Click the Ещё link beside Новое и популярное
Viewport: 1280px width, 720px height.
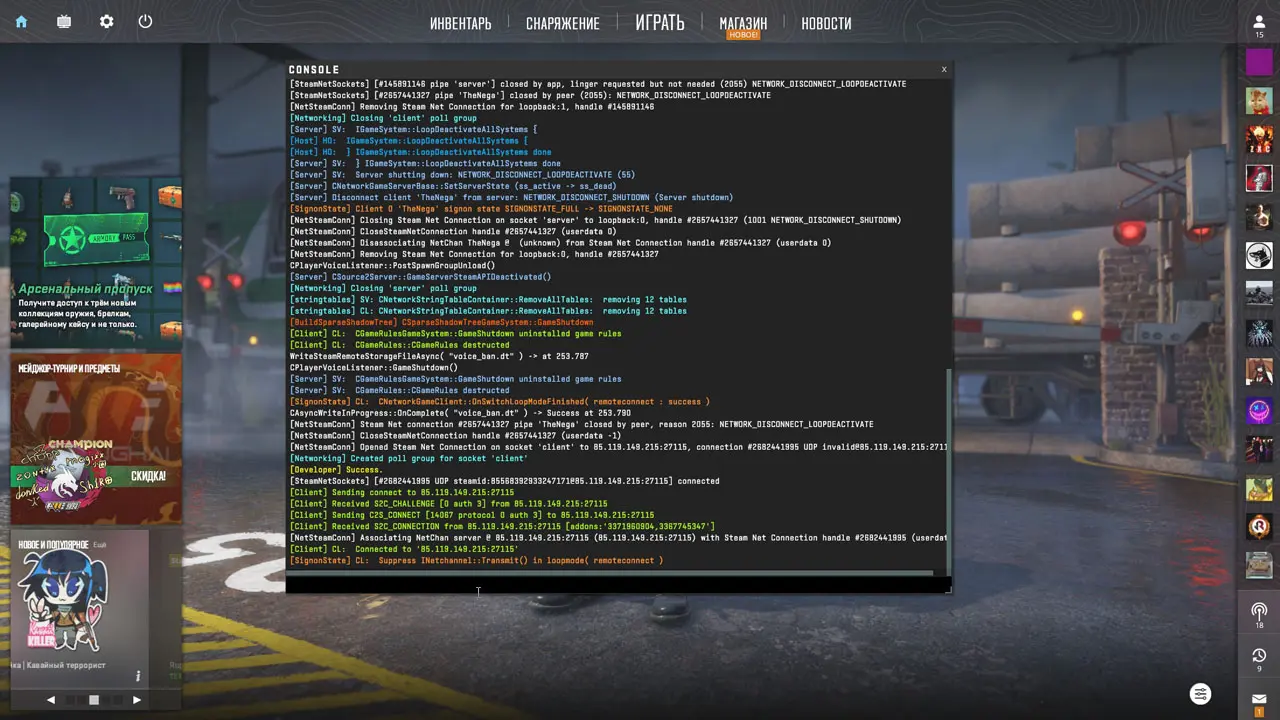click(x=100, y=545)
